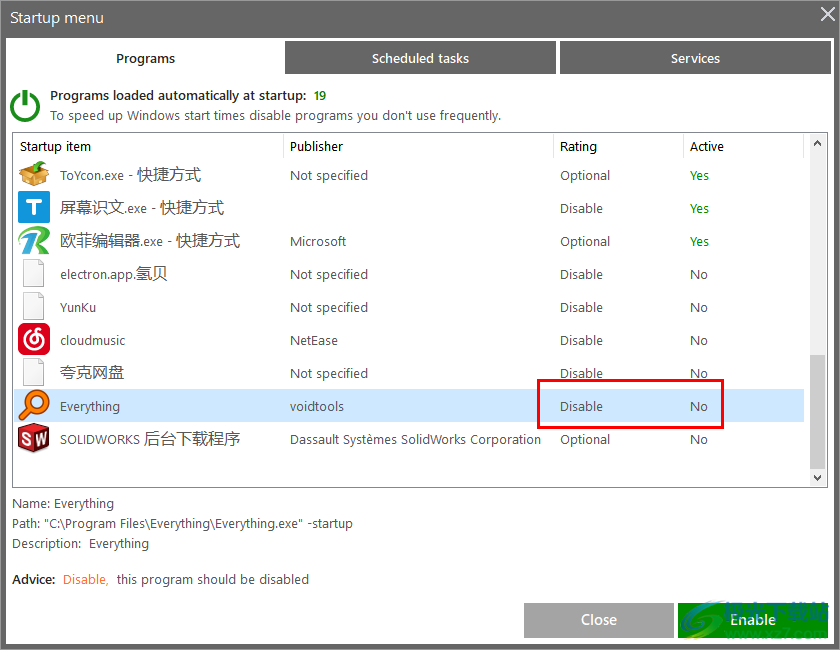The image size is (840, 650).
Task: Select the YunKu row
Action: (409, 307)
